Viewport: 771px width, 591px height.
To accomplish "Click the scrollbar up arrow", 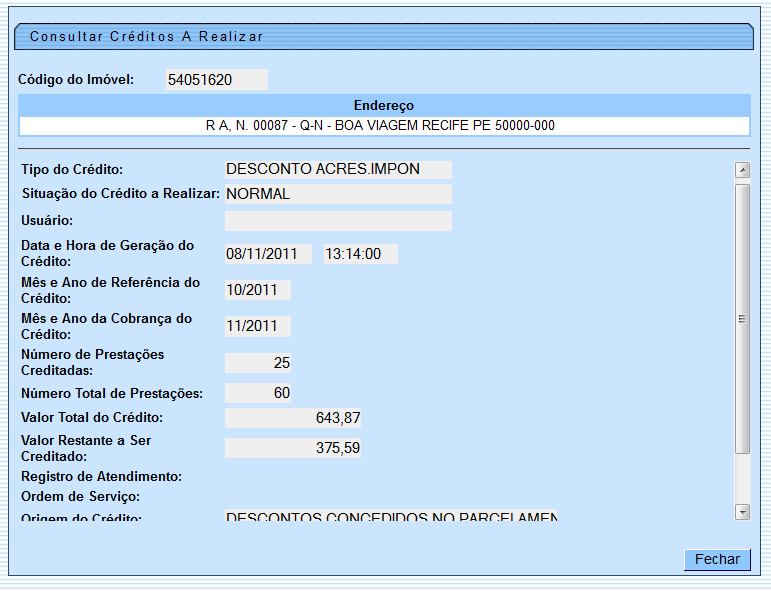I will tap(742, 170).
